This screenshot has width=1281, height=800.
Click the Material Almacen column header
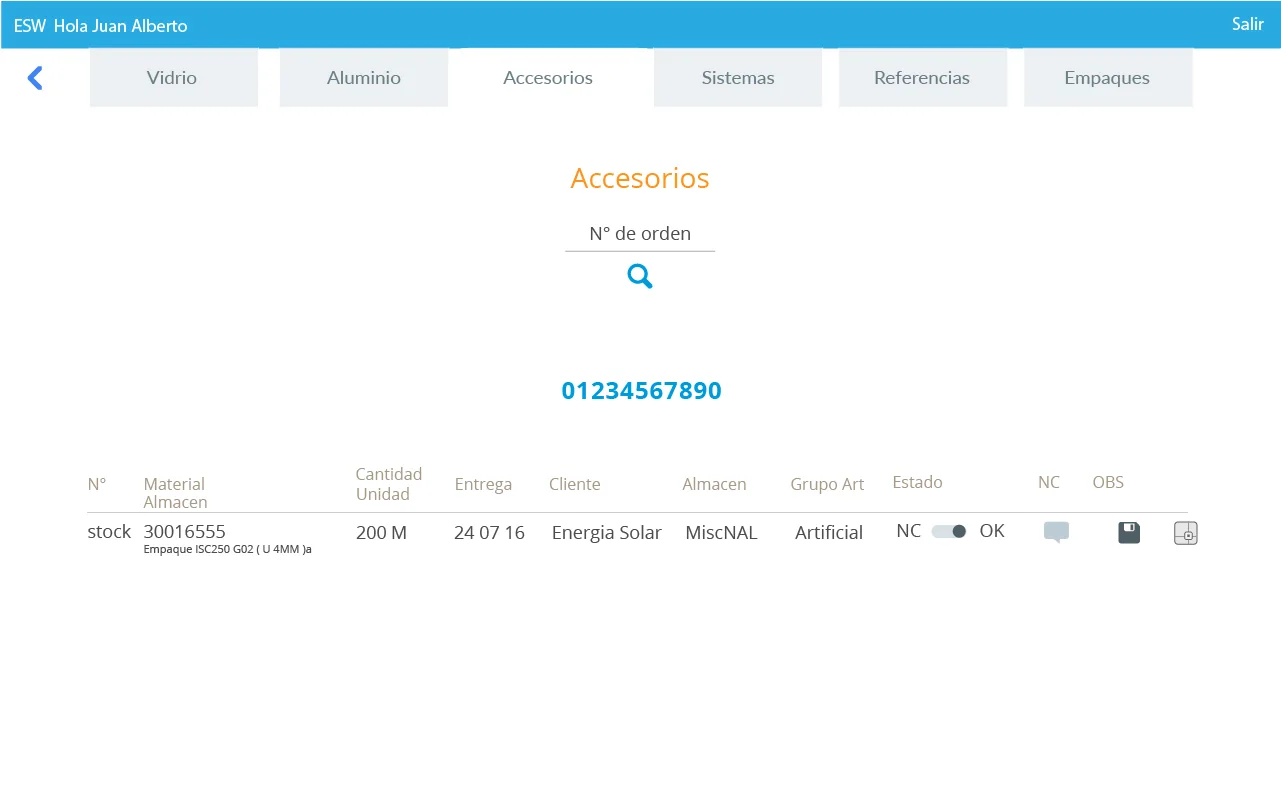coord(176,493)
